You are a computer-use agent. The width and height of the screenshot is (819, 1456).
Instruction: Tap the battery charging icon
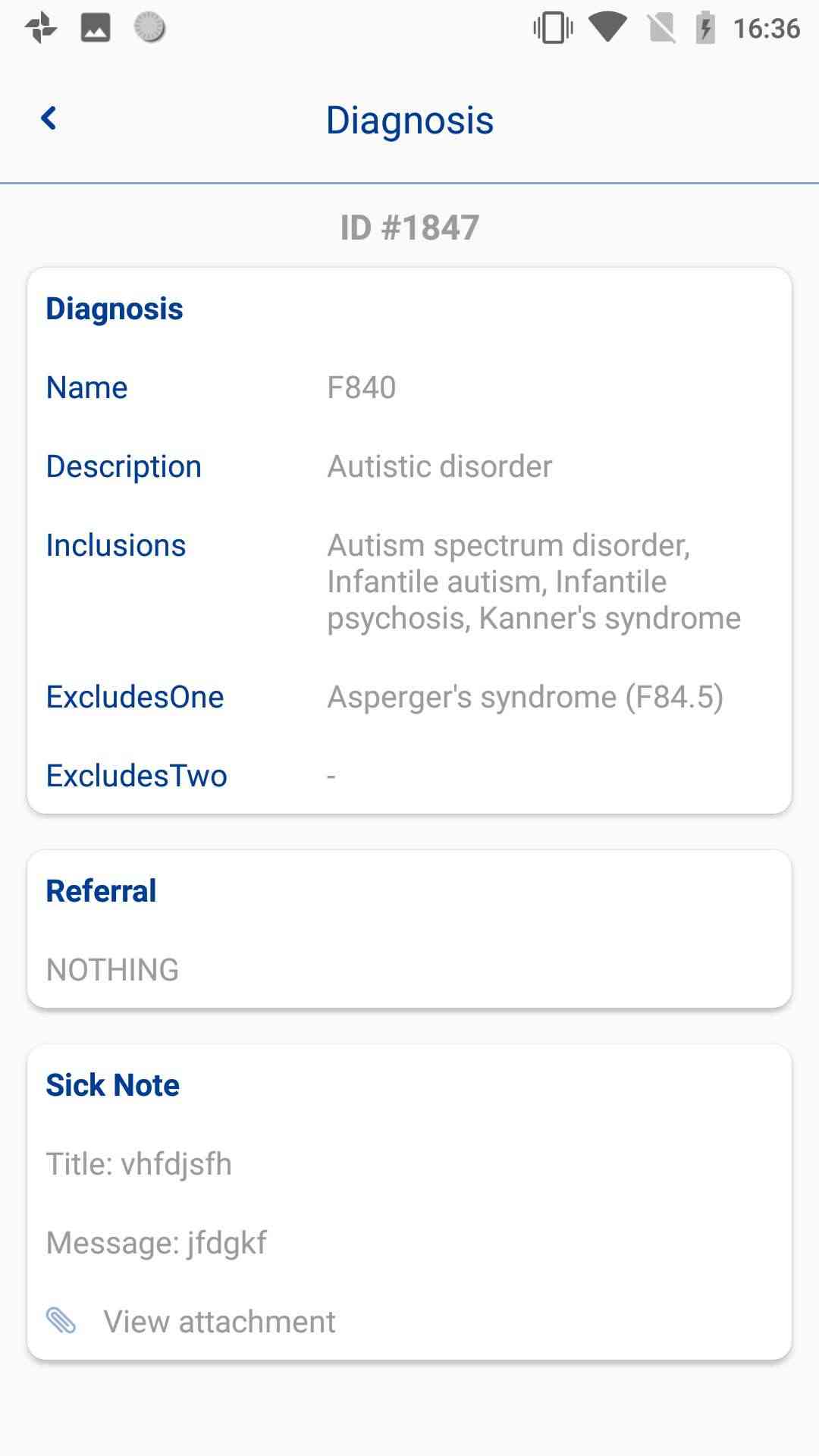click(705, 28)
